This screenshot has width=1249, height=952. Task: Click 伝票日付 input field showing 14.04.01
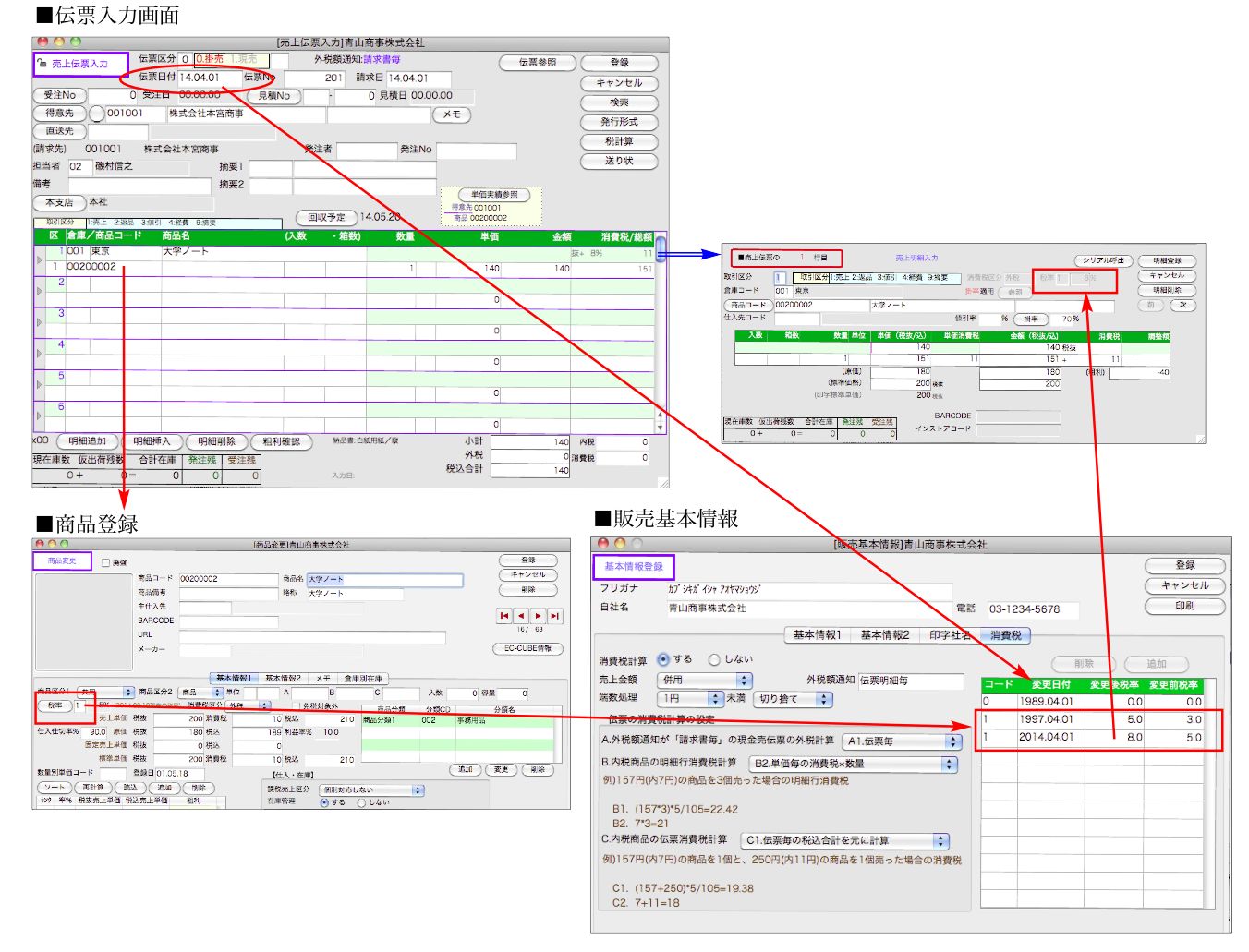(x=209, y=78)
